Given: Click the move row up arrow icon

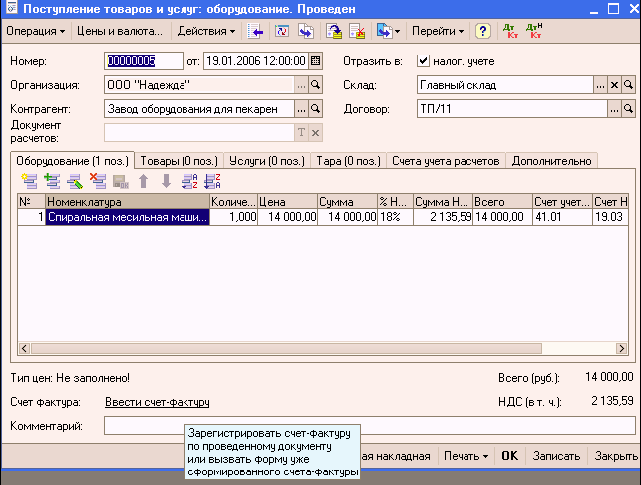Looking at the screenshot, I should (x=144, y=181).
